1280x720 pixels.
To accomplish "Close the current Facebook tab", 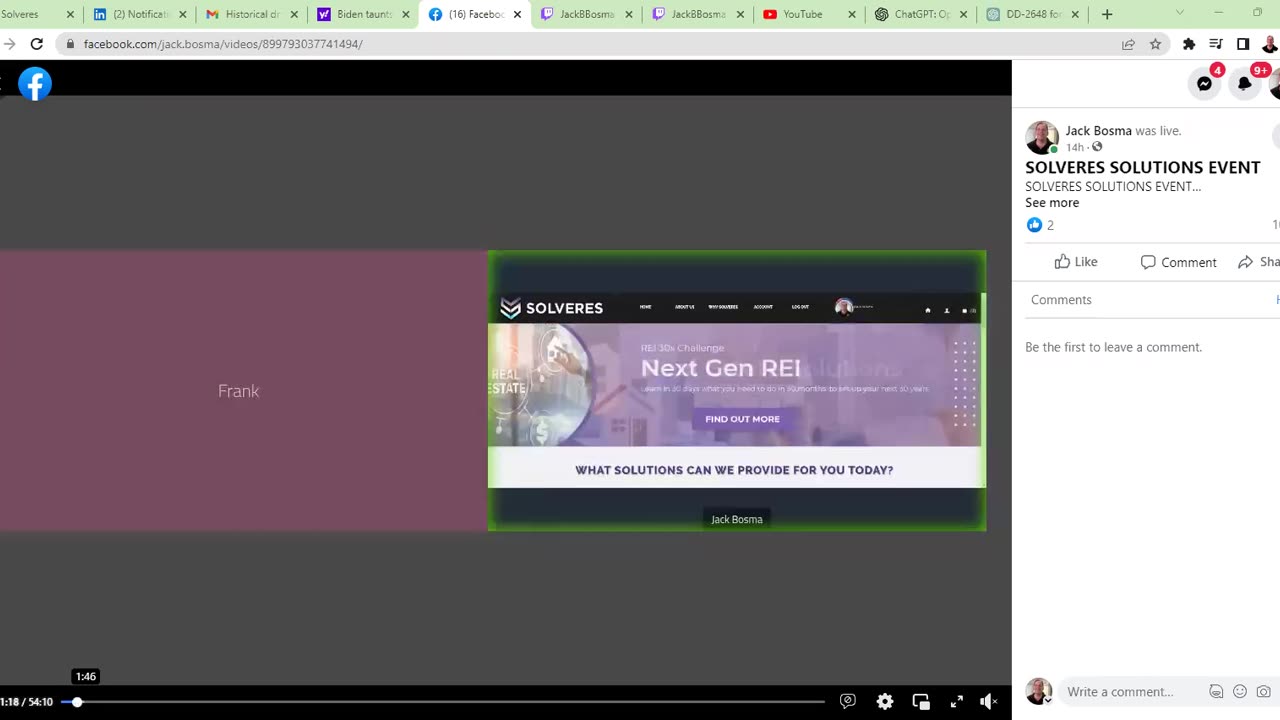I will [517, 14].
